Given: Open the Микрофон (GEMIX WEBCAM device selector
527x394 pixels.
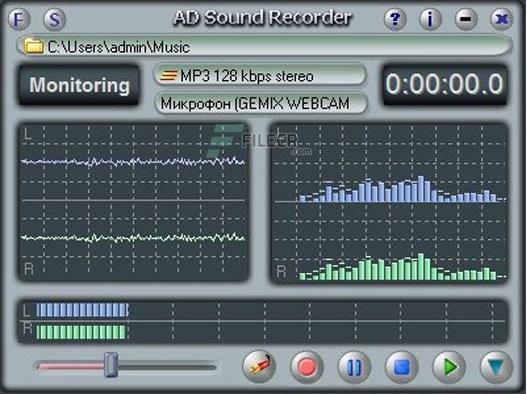Looking at the screenshot, I should click(x=261, y=103).
